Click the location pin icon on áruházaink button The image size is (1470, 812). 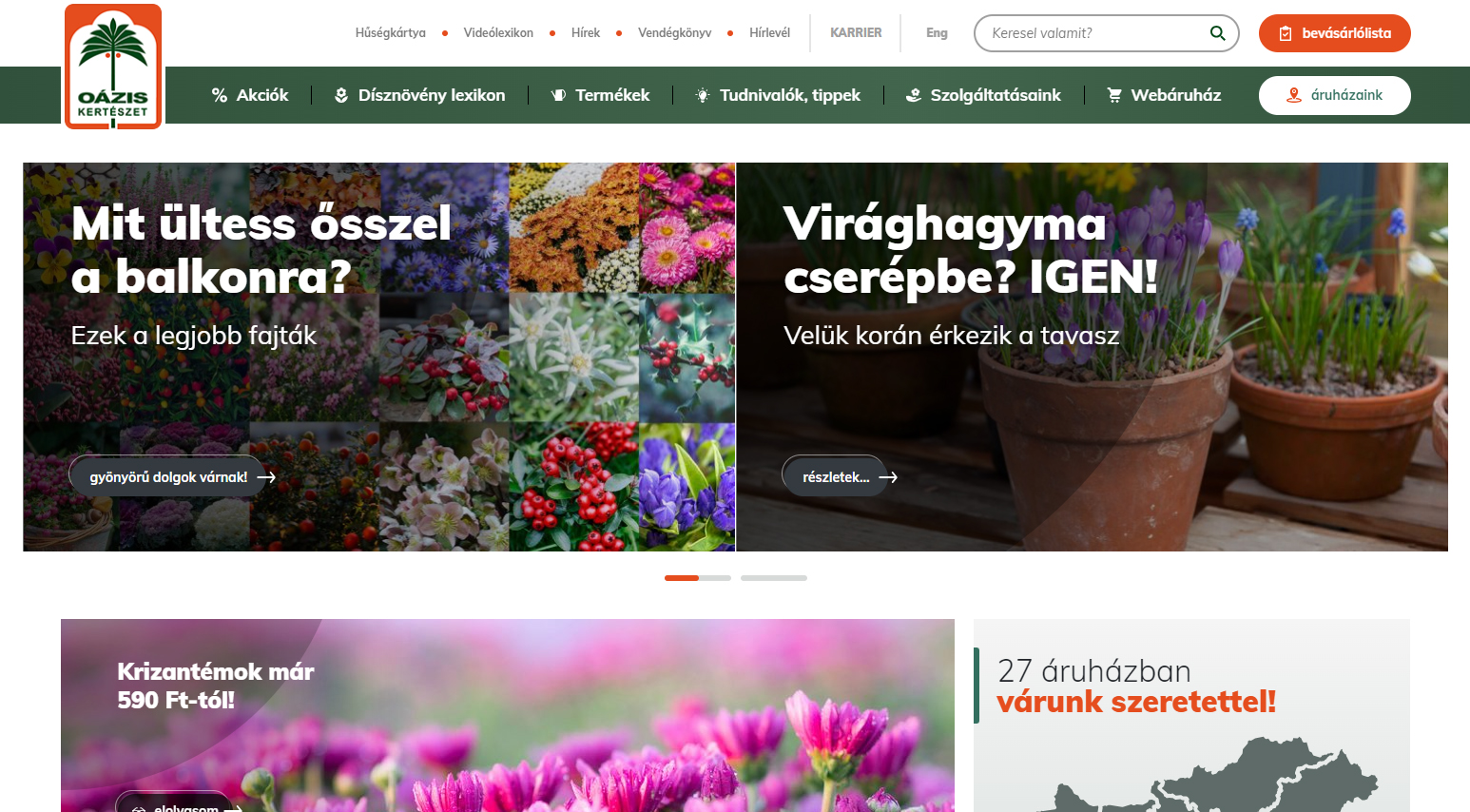pos(1293,95)
